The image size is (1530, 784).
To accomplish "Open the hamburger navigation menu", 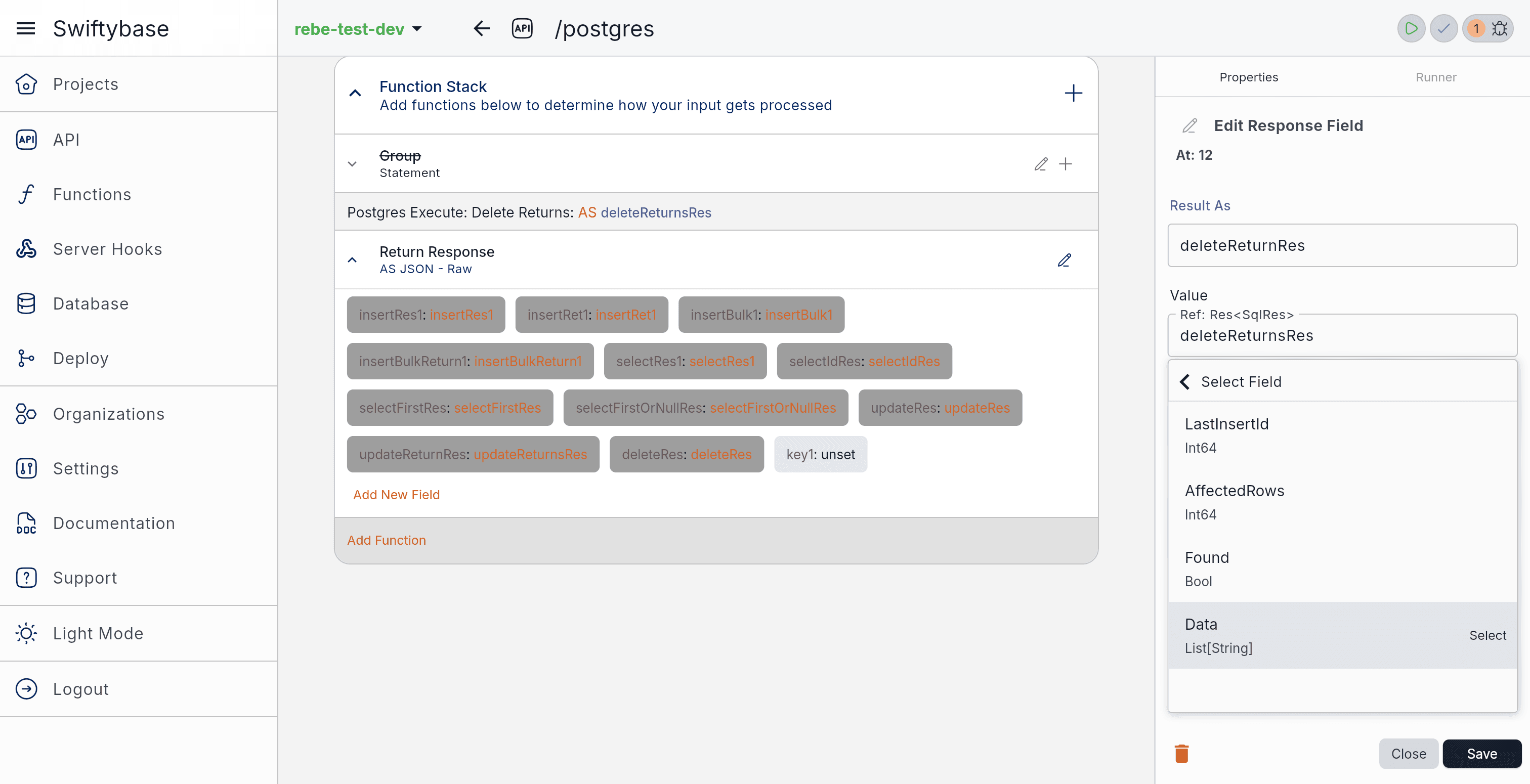I will pos(25,28).
